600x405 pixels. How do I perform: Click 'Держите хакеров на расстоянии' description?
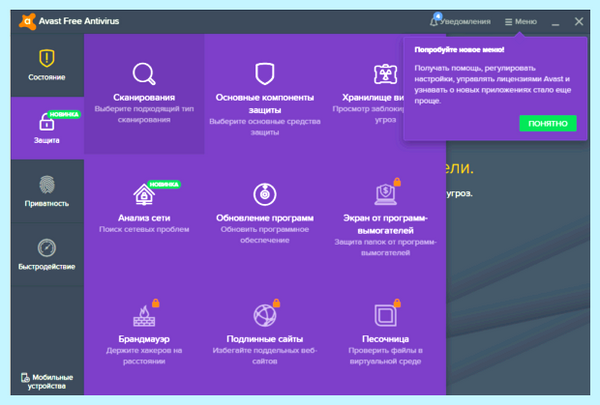pos(144,356)
